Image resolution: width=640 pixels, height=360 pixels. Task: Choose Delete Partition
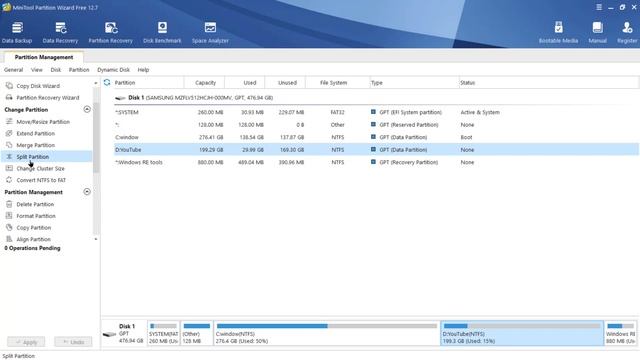pos(35,204)
